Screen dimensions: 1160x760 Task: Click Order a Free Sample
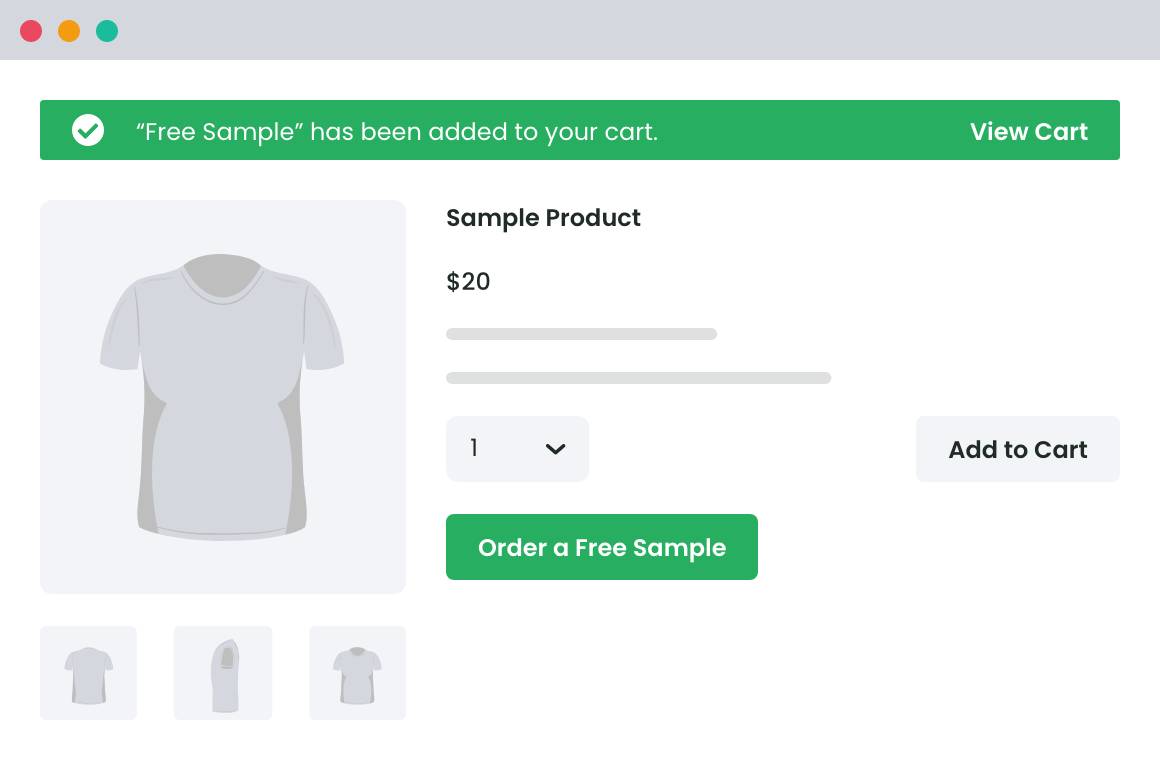[601, 547]
